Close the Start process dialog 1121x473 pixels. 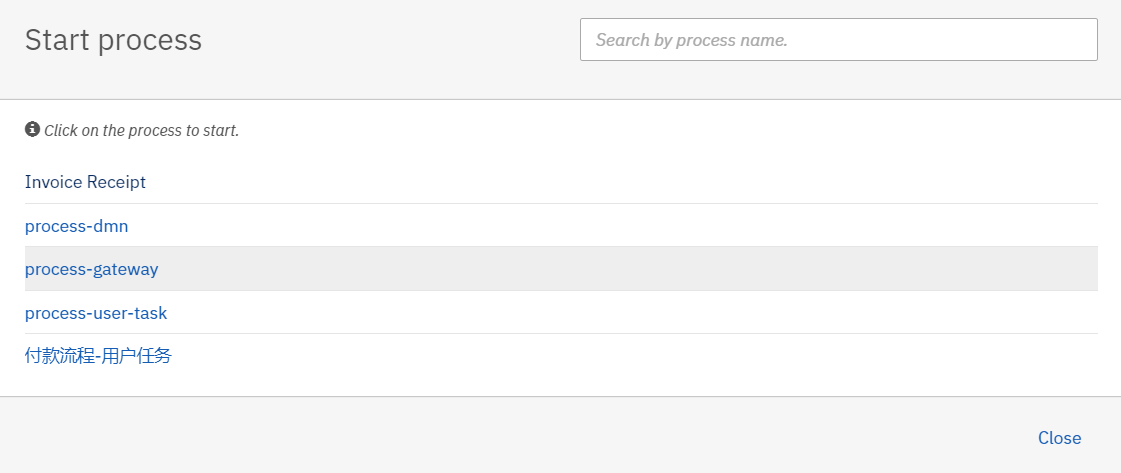point(1060,438)
